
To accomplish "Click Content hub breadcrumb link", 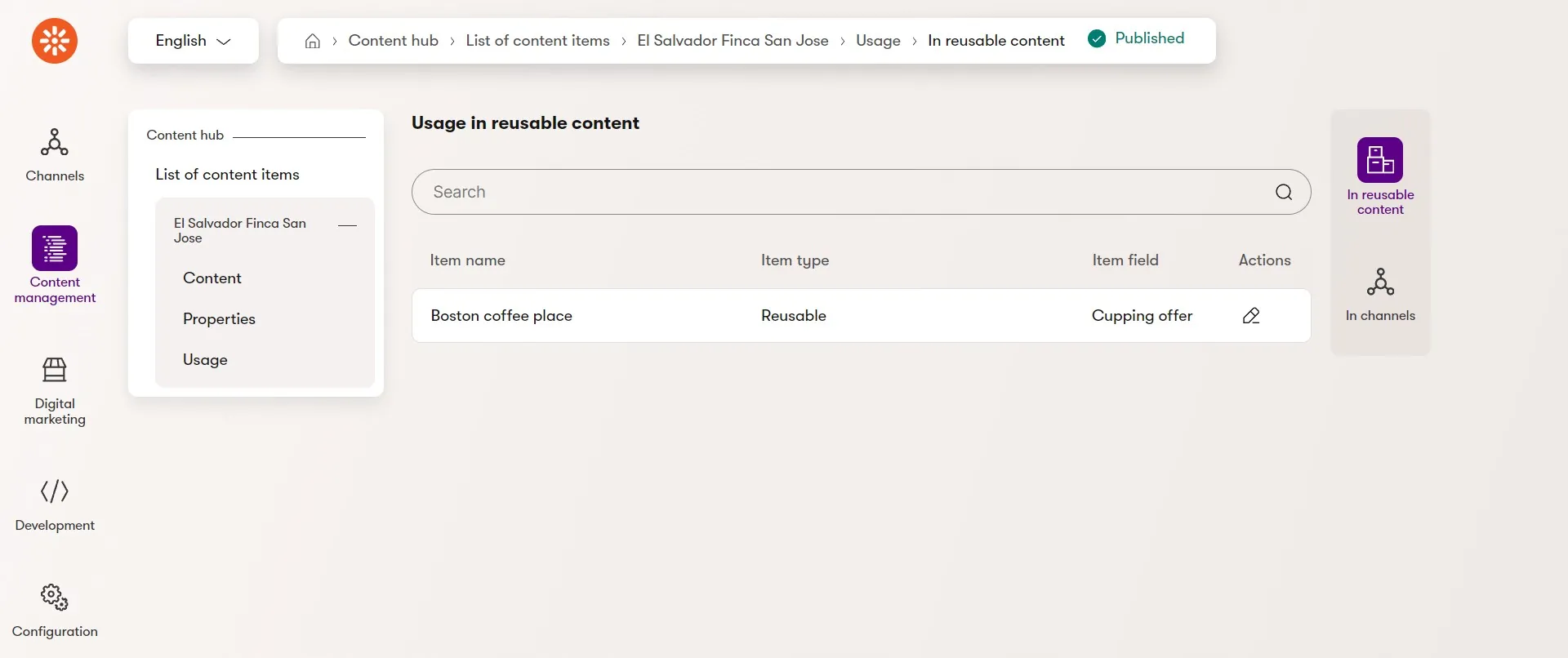I will (393, 41).
